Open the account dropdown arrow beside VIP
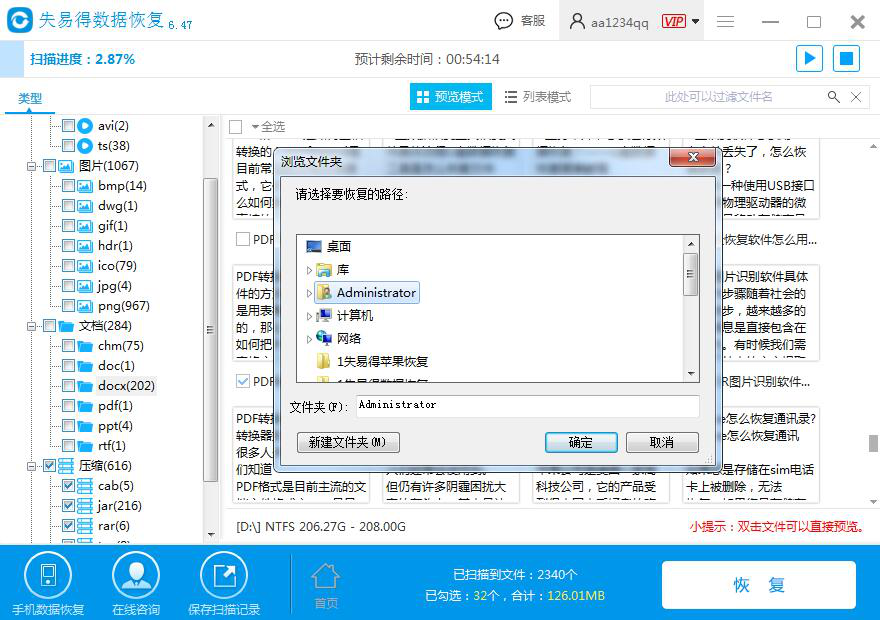The height and width of the screenshot is (620, 880). (695, 21)
